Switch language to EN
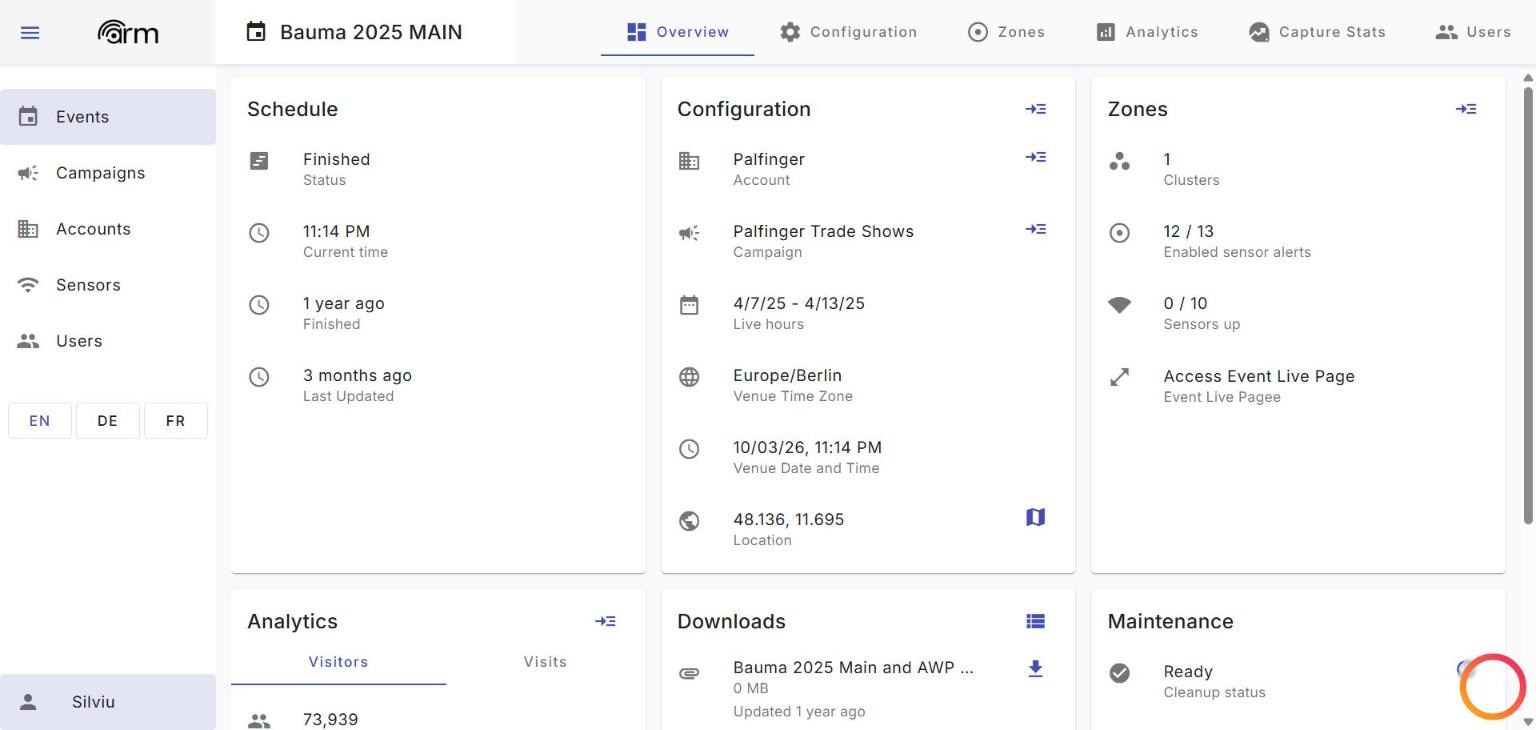This screenshot has width=1536, height=730. pyautogui.click(x=40, y=421)
